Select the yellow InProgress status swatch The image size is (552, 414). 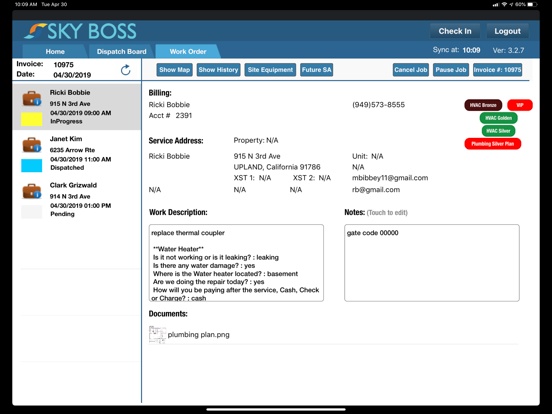pyautogui.click(x=32, y=119)
